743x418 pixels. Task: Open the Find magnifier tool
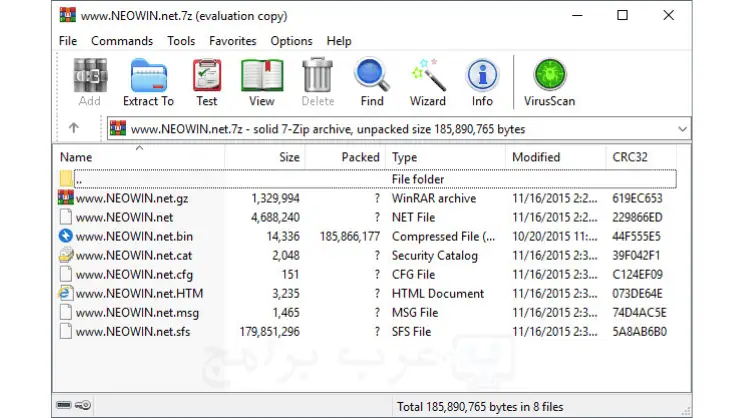tap(372, 74)
